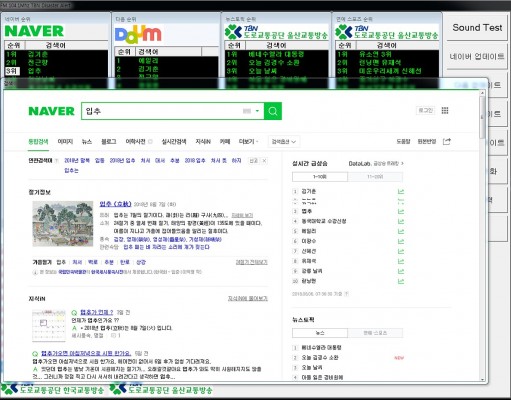This screenshot has height=400, width=511.
Task: Select the 11~20위 ranking tab
Action: pyautogui.click(x=375, y=177)
